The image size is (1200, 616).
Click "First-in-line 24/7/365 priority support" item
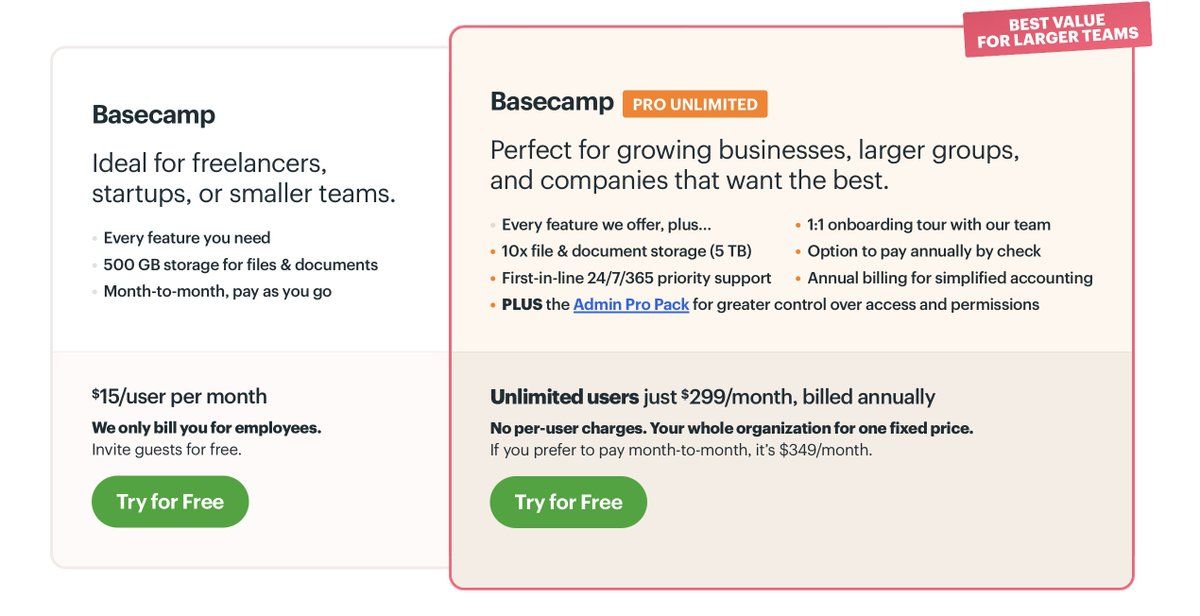(x=636, y=278)
